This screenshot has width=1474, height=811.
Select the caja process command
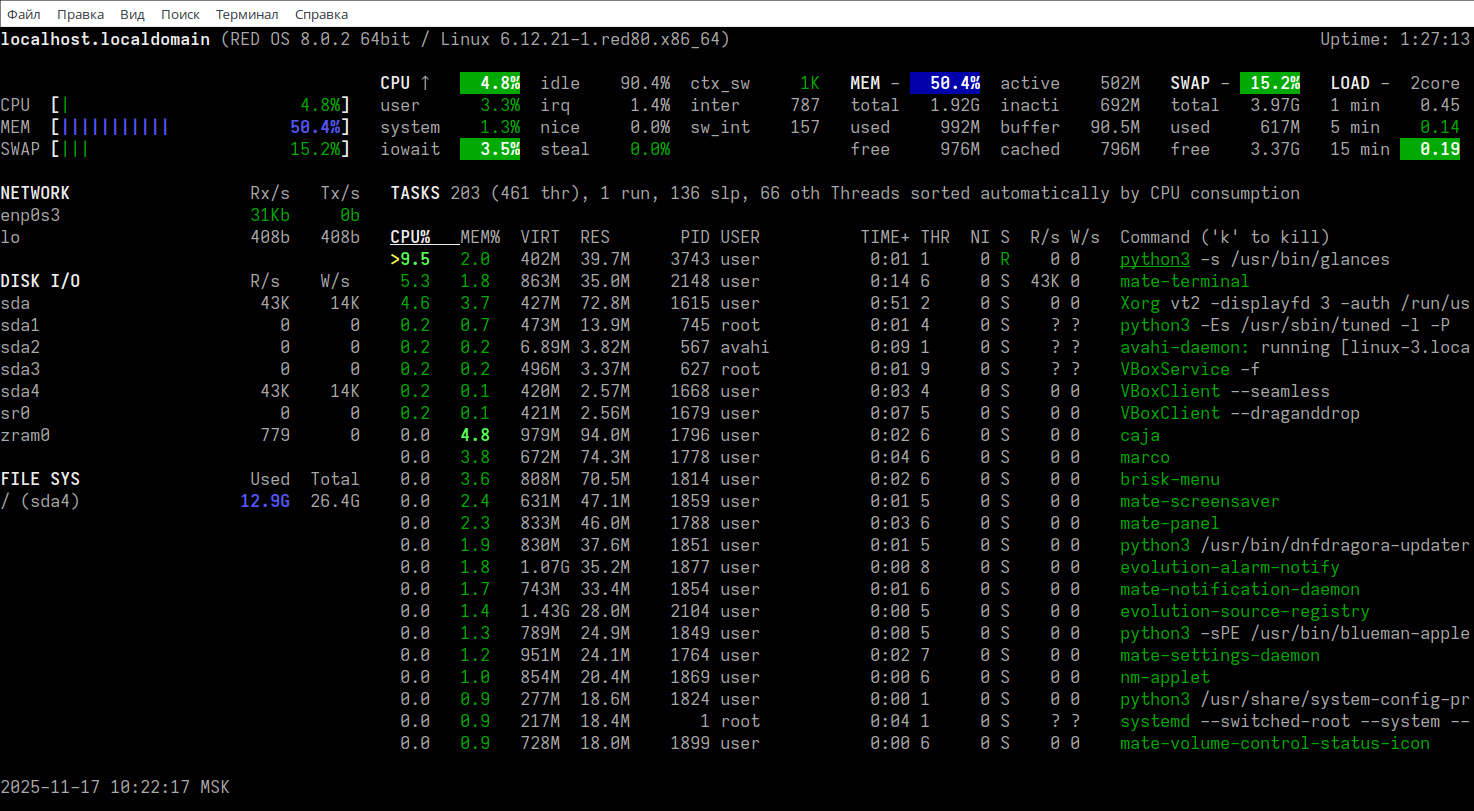pos(1140,435)
